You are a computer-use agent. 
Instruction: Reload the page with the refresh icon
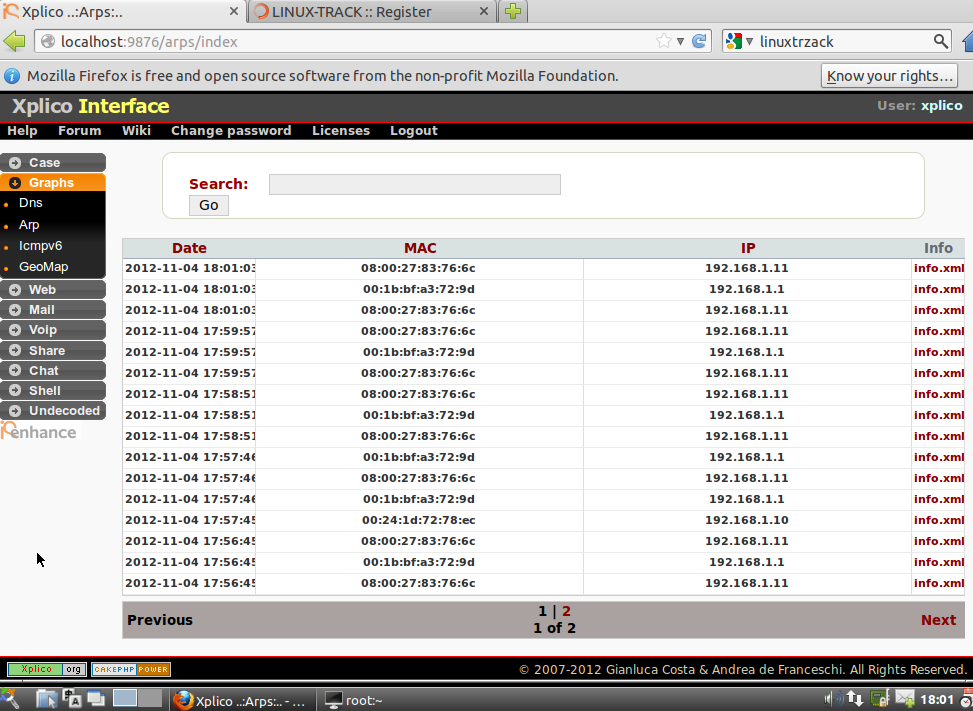[x=699, y=42]
